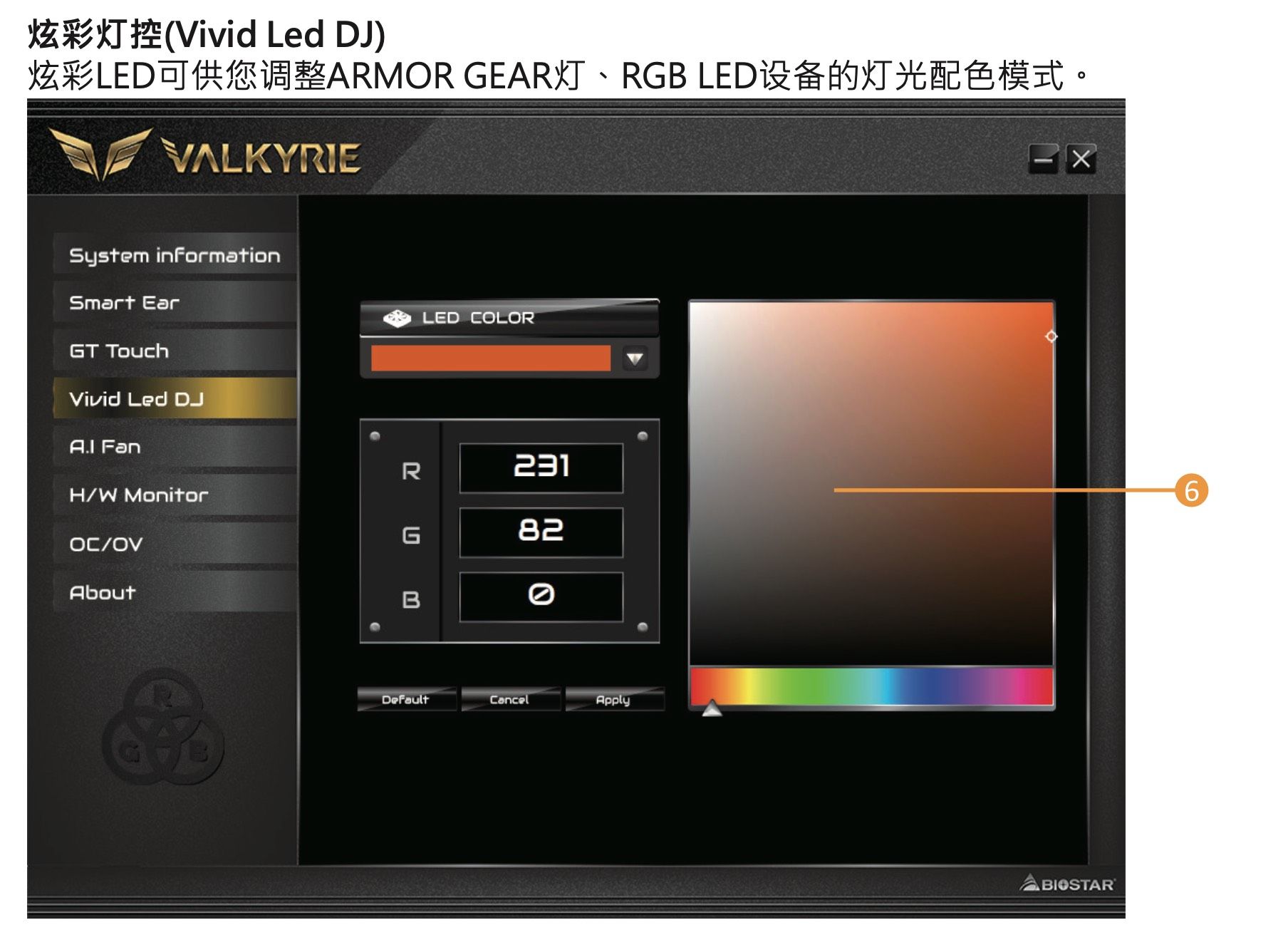Viewport: 1288px width, 925px height.
Task: Close the Valkyrie window
Action: [x=1081, y=159]
